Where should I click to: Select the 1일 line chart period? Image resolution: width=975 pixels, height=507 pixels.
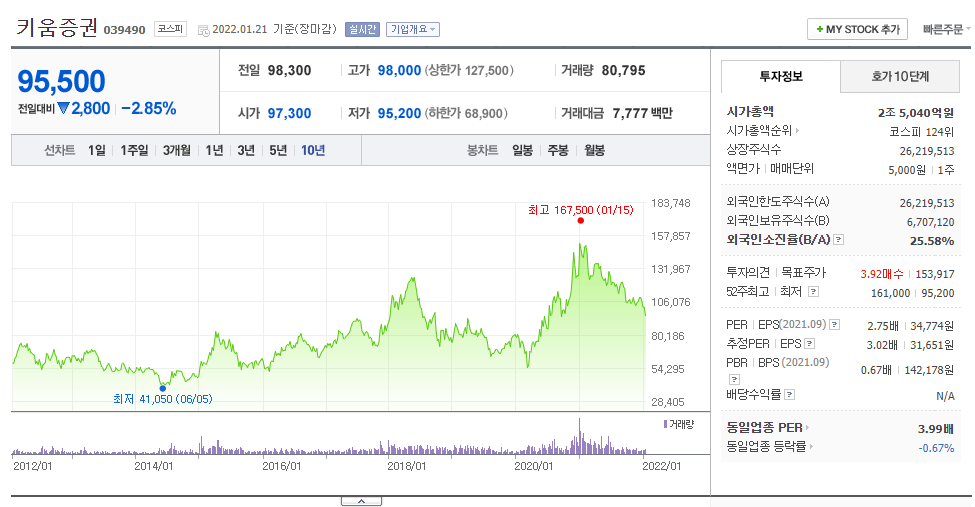(x=96, y=150)
